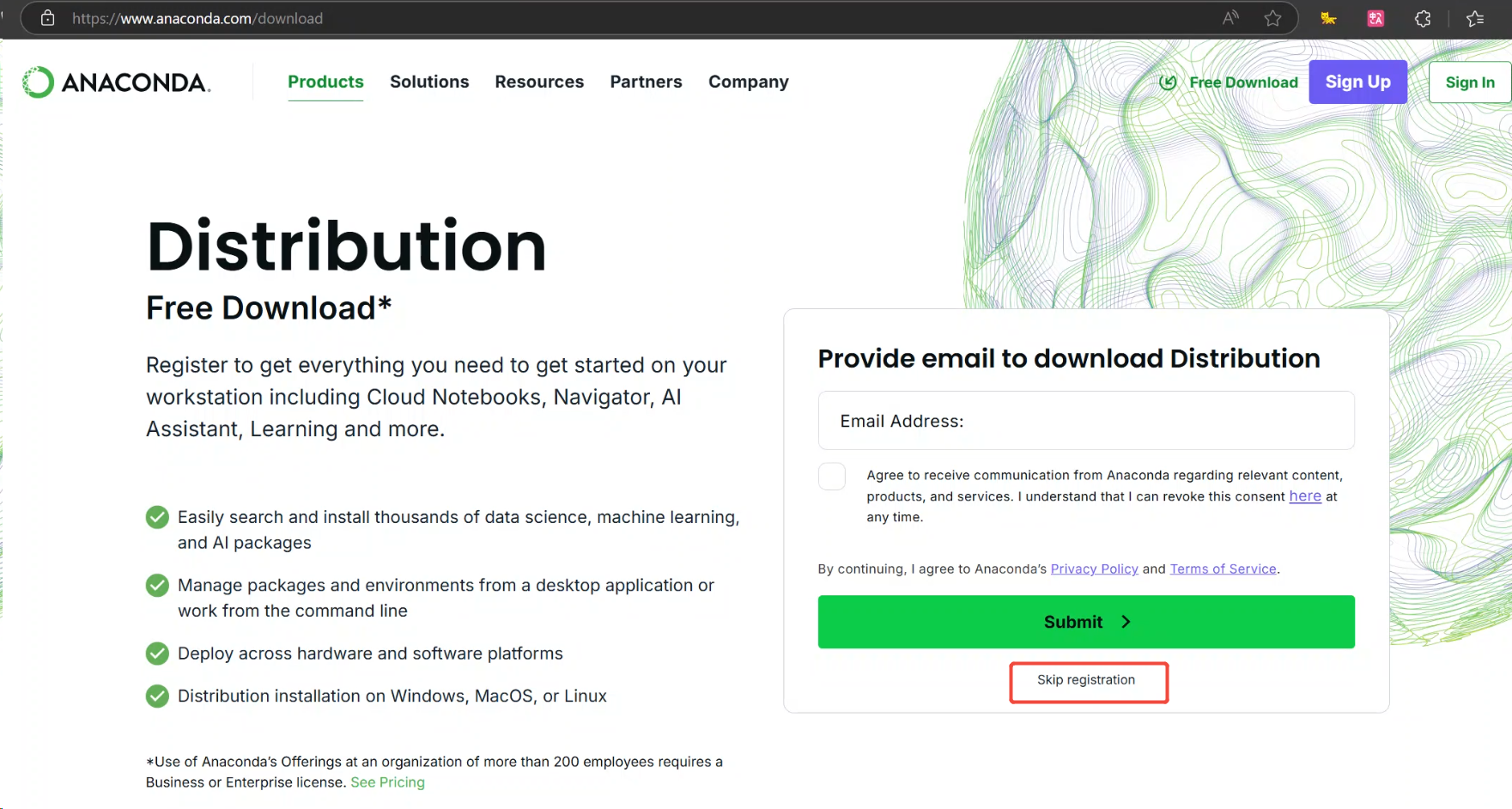
Task: Click green check beside 'Deploy across hardware'
Action: pos(157,654)
